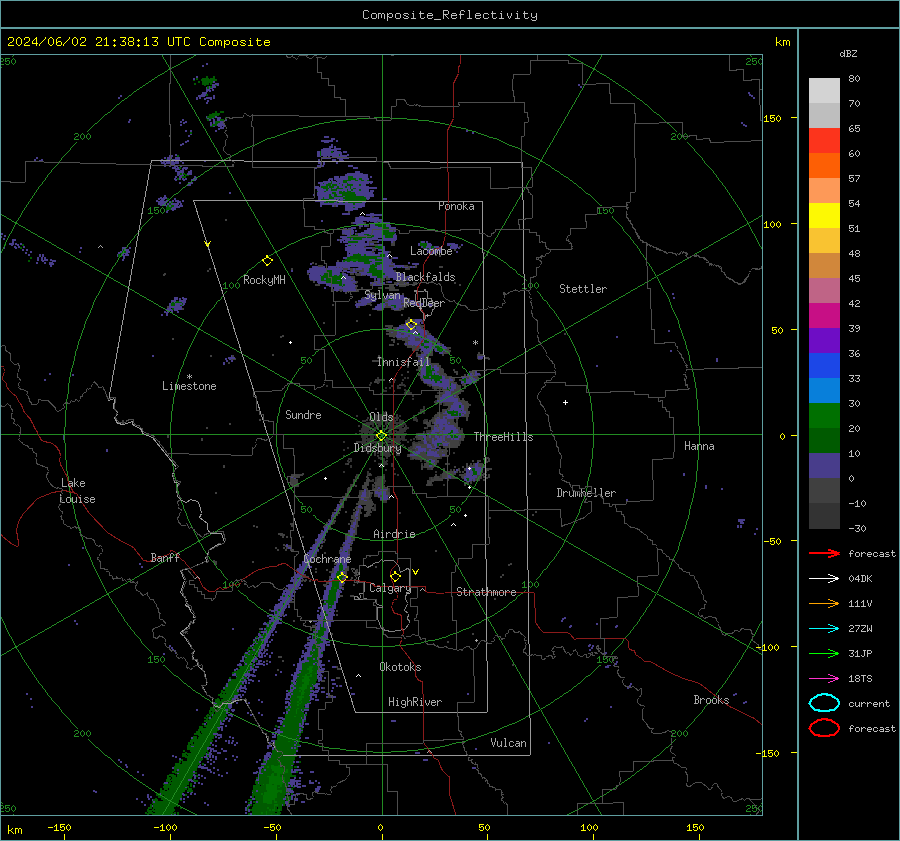The height and width of the screenshot is (841, 900).
Task: Select the 54 dBZ yellow swatch
Action: click(x=824, y=216)
